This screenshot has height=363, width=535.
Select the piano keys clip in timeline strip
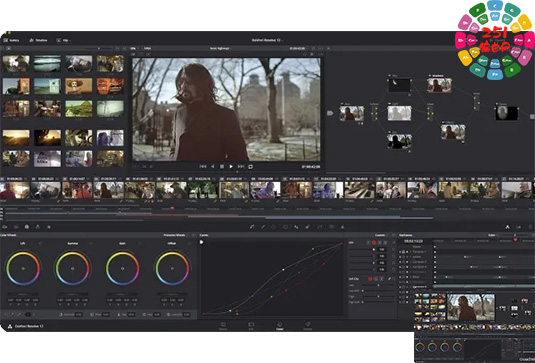(360, 190)
